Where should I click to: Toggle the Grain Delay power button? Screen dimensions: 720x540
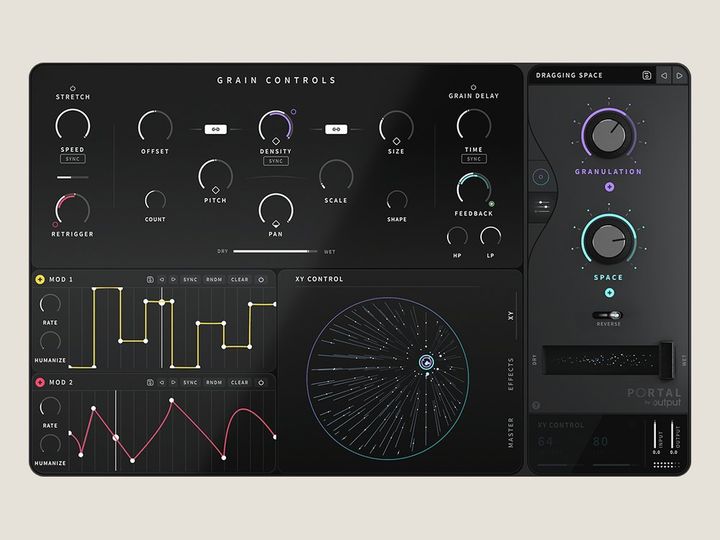[x=473, y=87]
